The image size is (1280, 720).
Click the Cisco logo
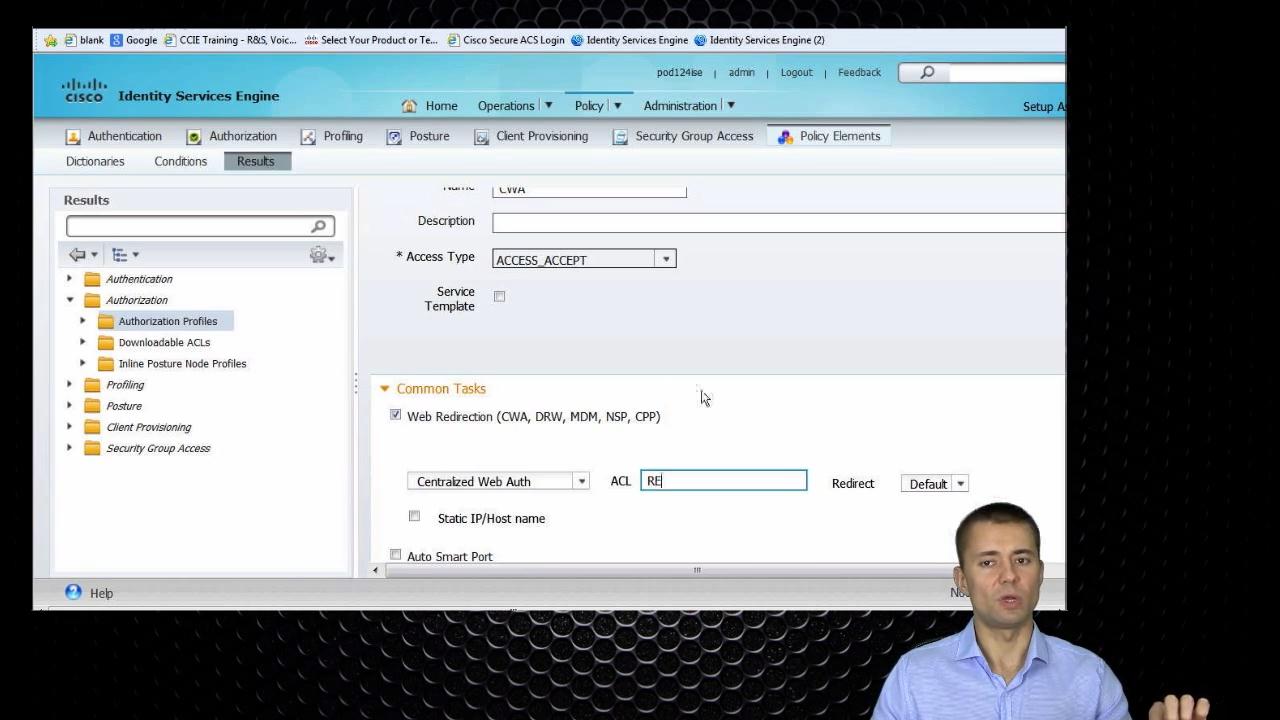click(x=84, y=90)
